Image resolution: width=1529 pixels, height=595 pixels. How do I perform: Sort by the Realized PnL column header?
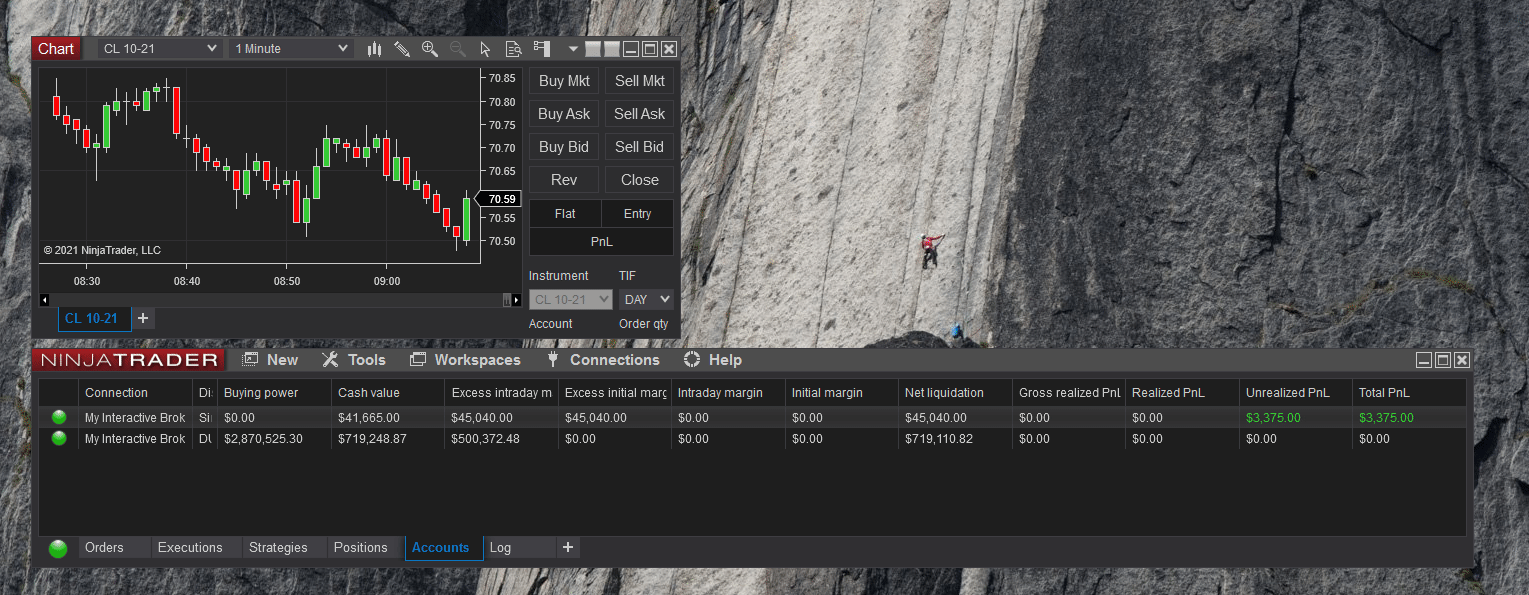pos(1182,393)
